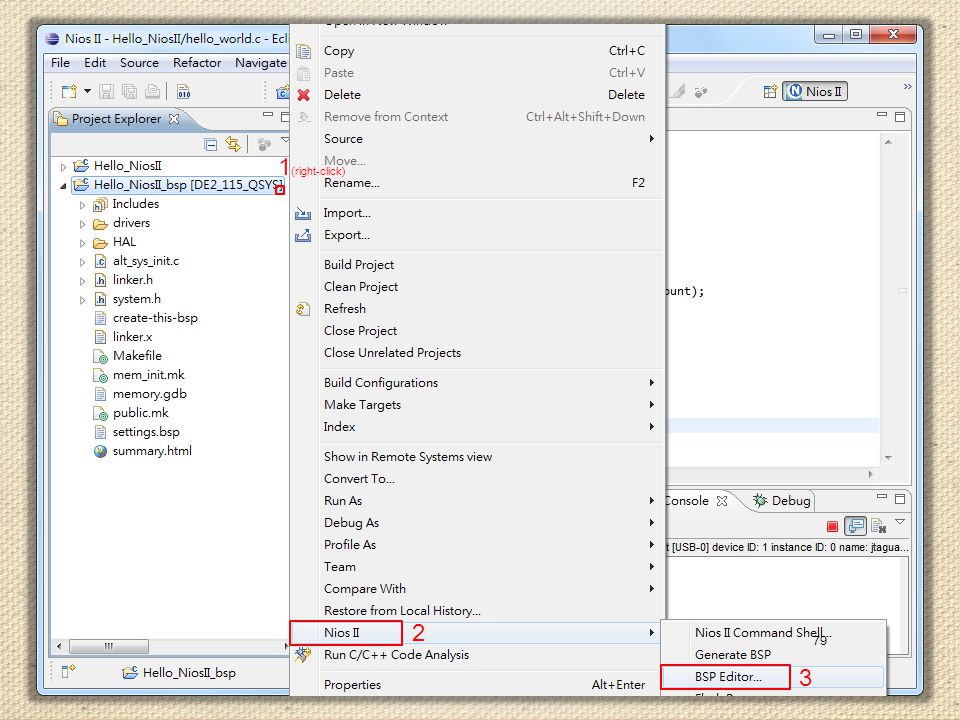This screenshot has width=960, height=720.
Task: Choose Rename... from context menu
Action: [x=478, y=183]
